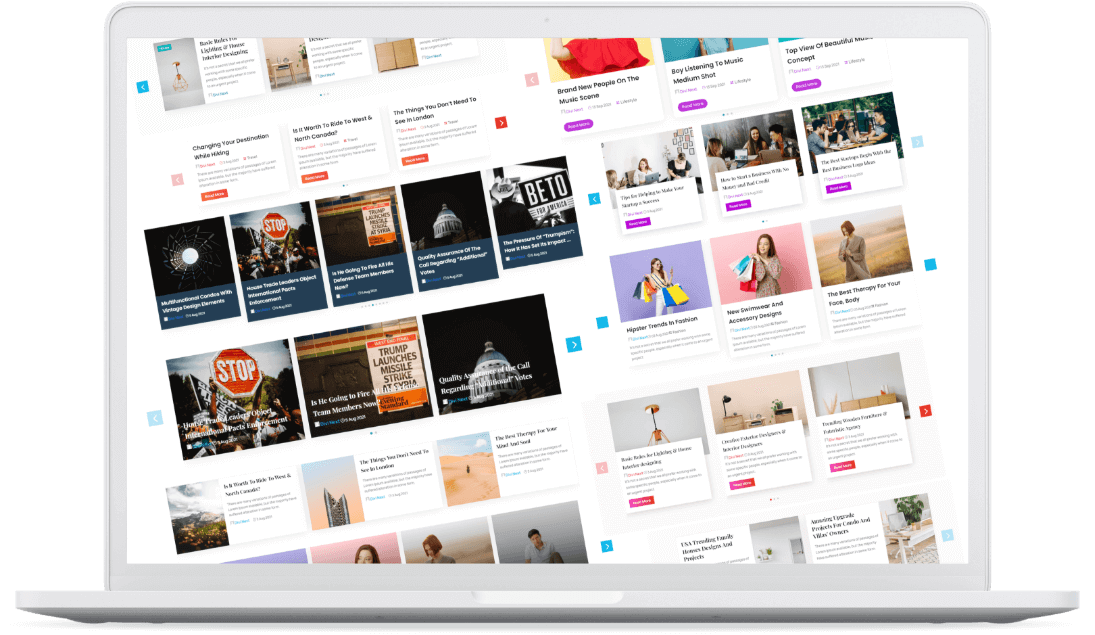Open Hipster Trends In Fashion title
The height and width of the screenshot is (635, 1095).
tap(662, 324)
